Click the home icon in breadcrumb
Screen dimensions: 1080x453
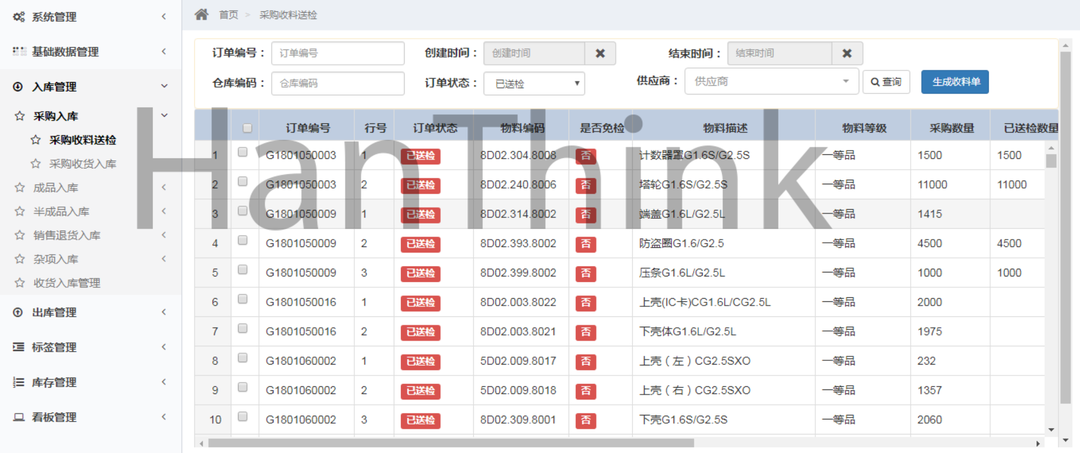(202, 14)
